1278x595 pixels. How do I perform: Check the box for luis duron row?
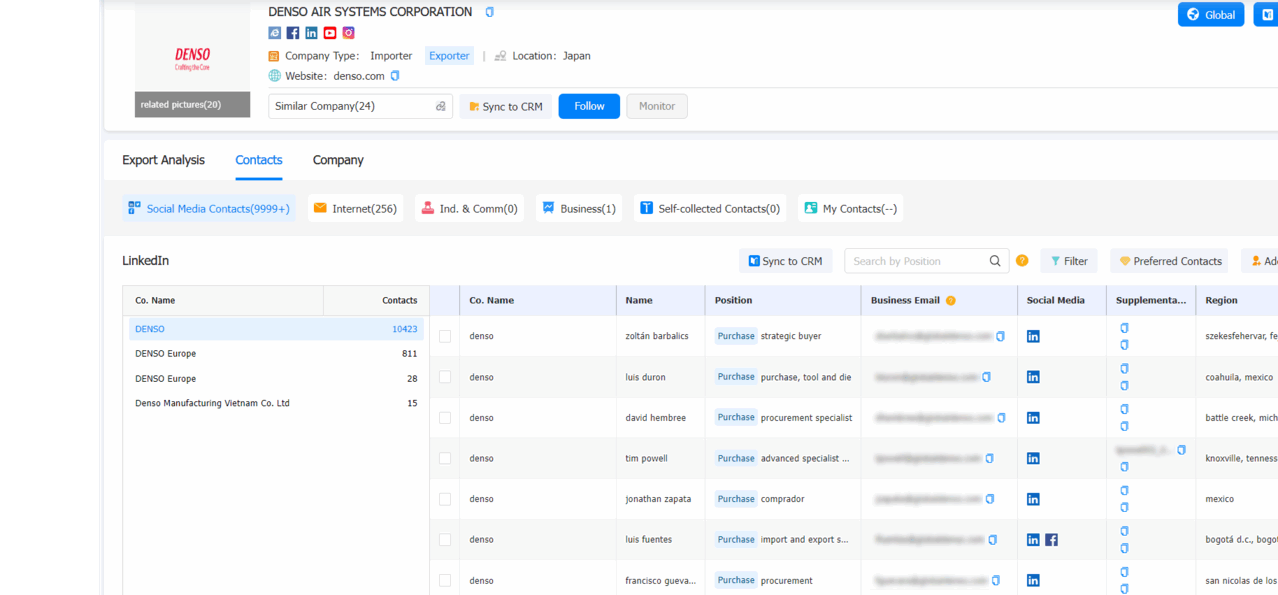pyautogui.click(x=445, y=377)
